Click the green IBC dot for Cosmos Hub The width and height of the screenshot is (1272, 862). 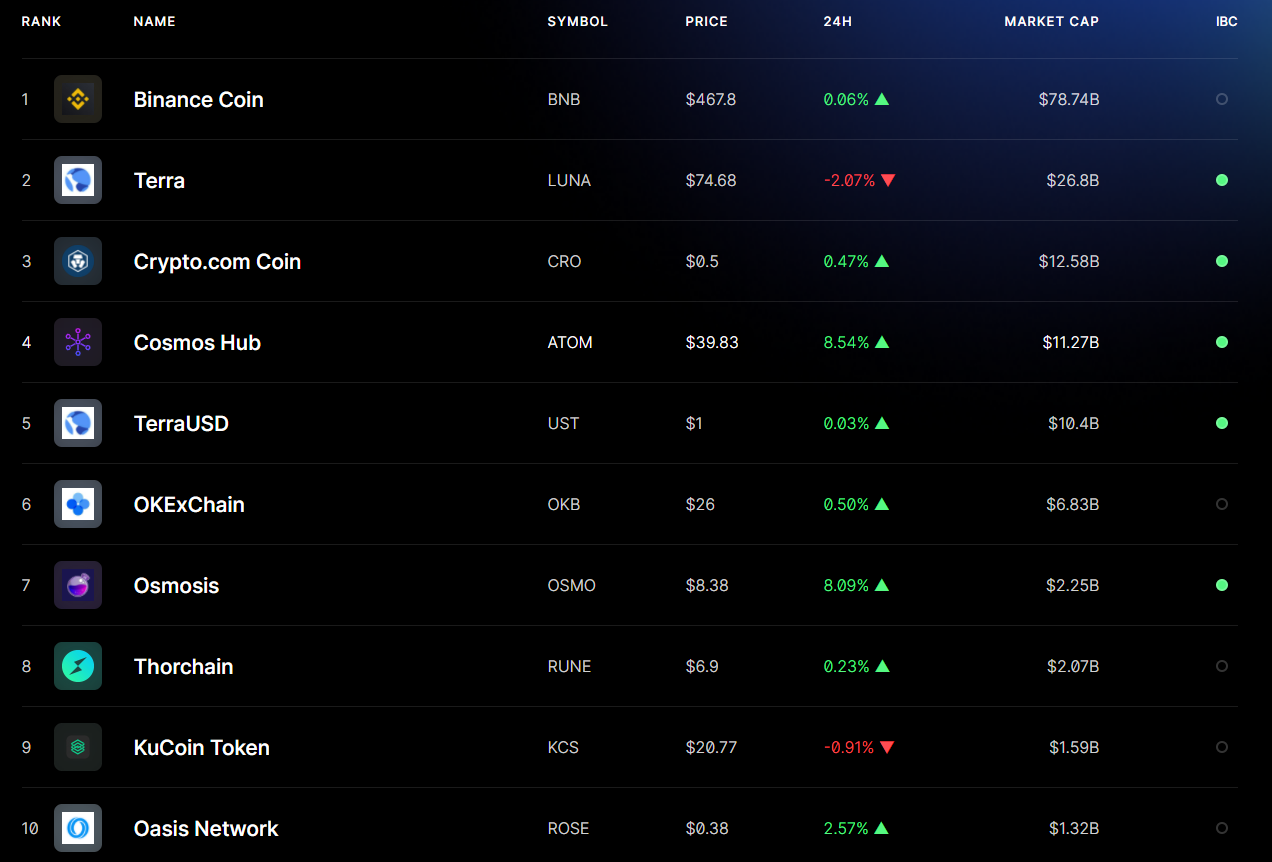point(1222,342)
